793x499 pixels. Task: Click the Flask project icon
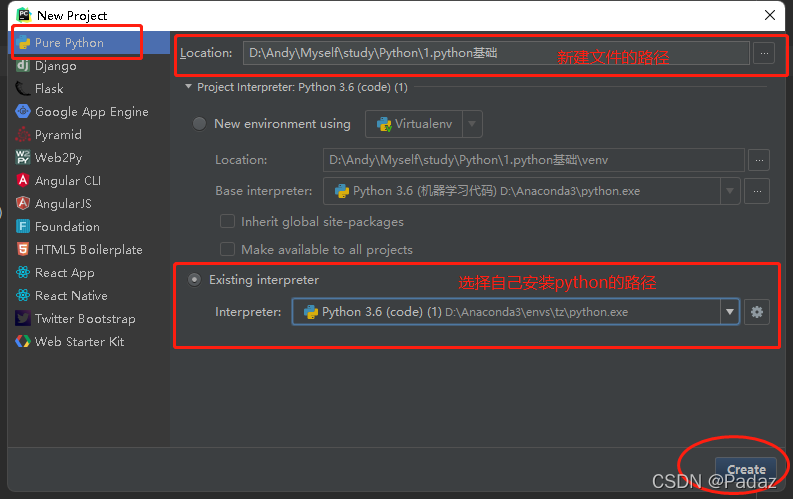(x=23, y=88)
